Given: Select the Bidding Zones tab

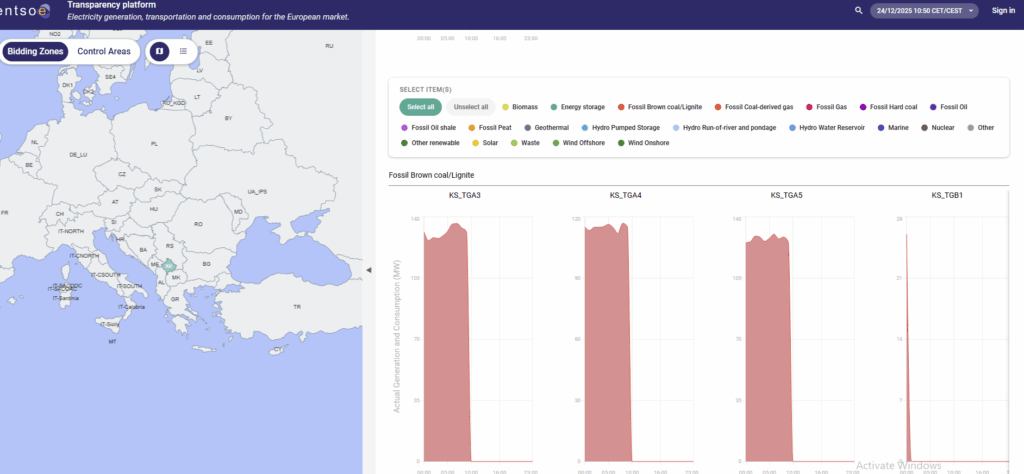Looking at the screenshot, I should tap(35, 51).
